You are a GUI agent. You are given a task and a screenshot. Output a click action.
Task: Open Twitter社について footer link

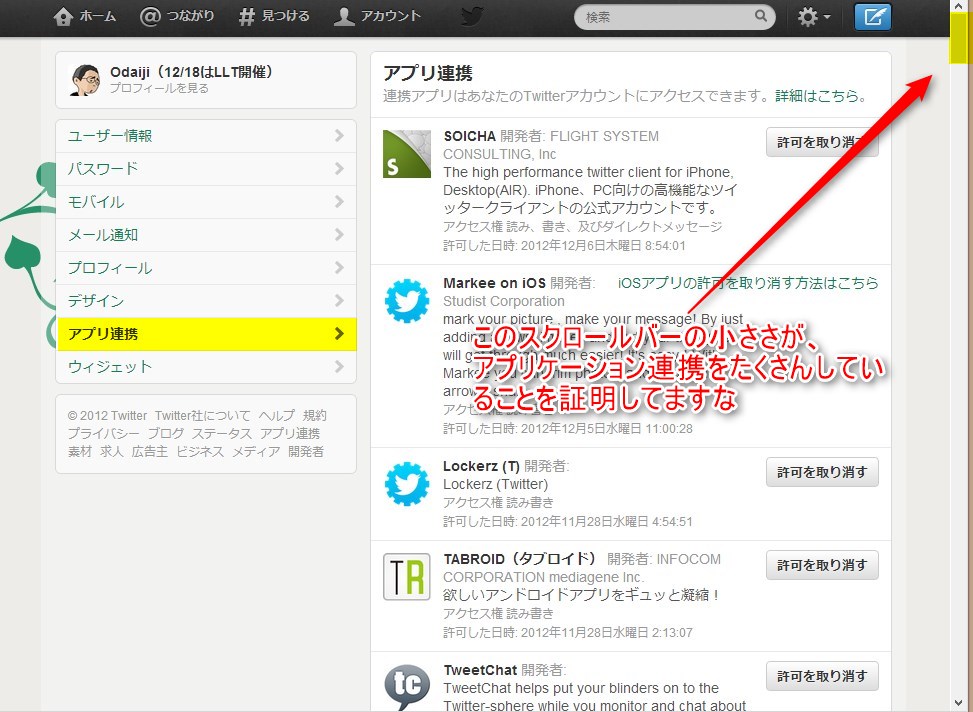(203, 416)
